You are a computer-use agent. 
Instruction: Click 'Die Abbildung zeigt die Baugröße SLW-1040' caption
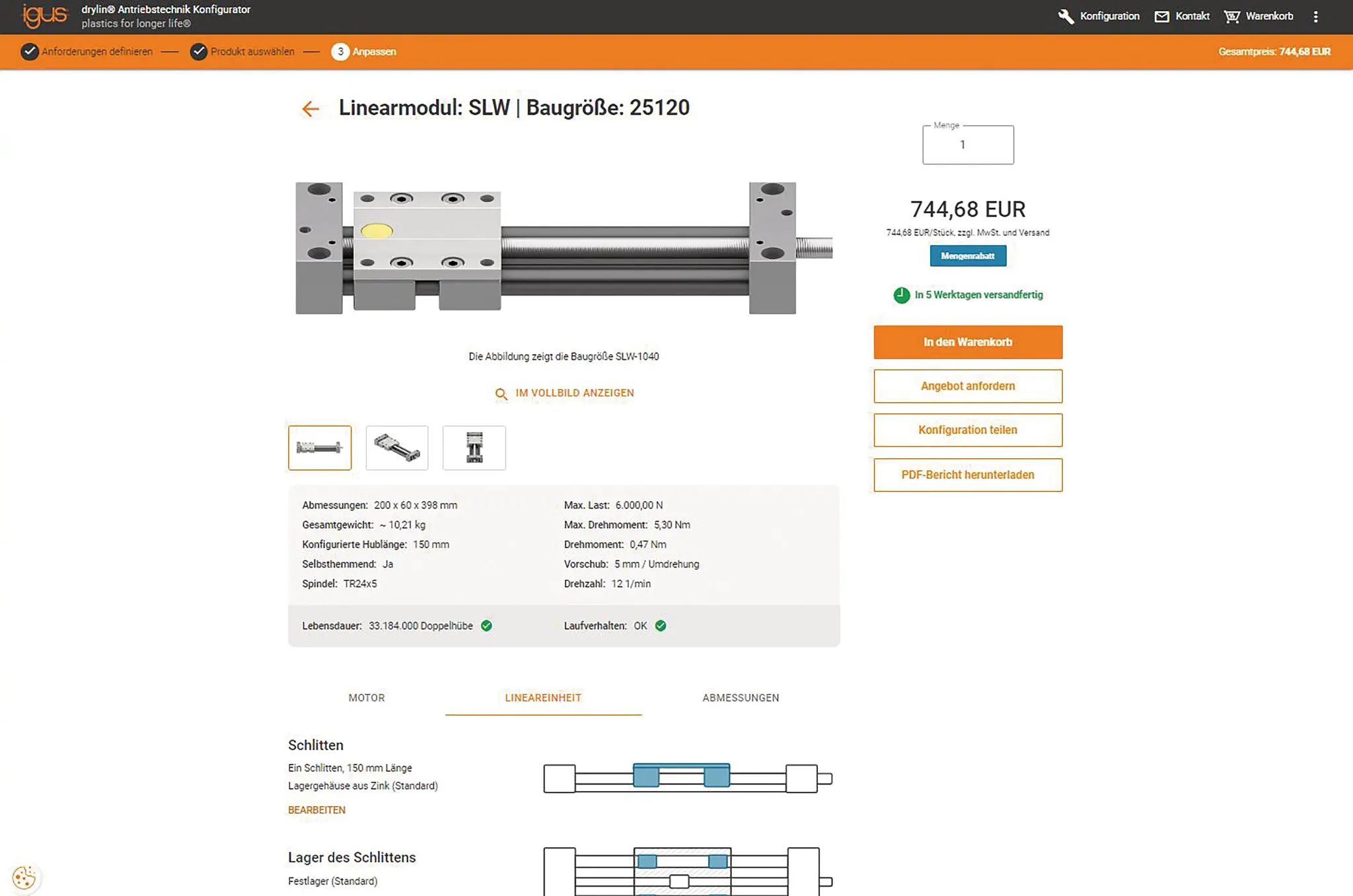tap(564, 357)
